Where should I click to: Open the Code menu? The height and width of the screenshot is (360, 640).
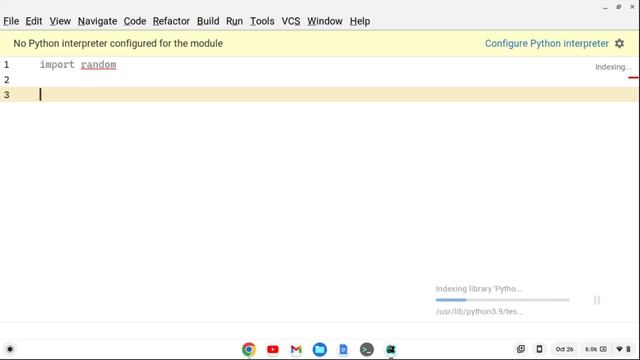point(135,21)
